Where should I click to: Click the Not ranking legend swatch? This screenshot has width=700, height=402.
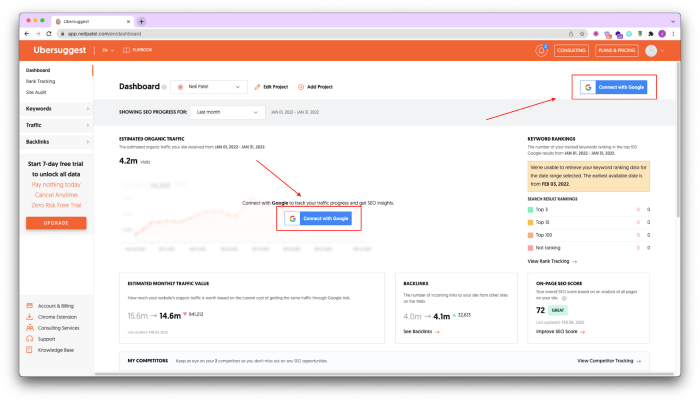[x=530, y=248]
